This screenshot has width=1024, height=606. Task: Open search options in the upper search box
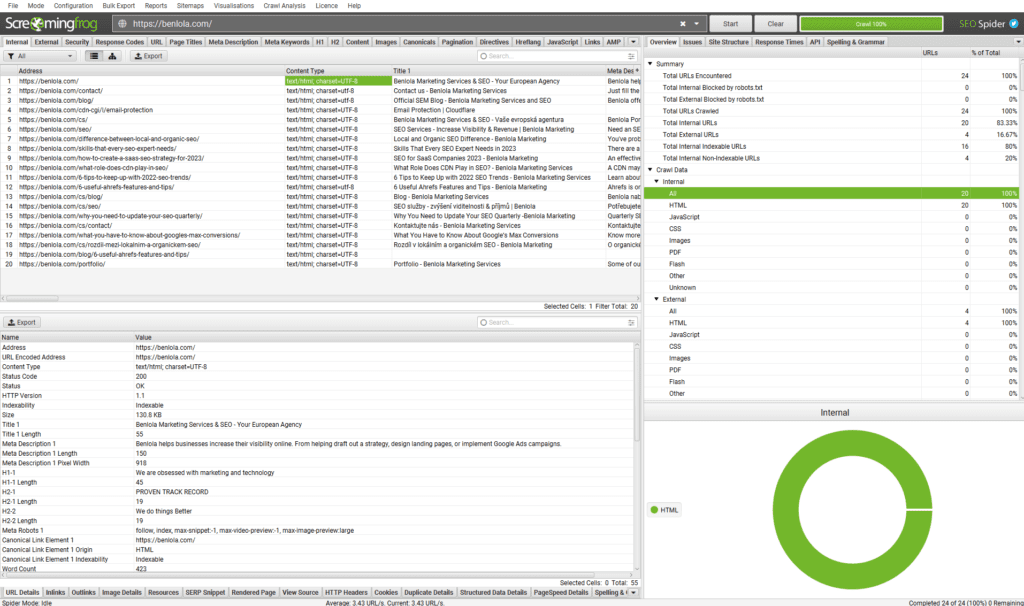pos(631,56)
